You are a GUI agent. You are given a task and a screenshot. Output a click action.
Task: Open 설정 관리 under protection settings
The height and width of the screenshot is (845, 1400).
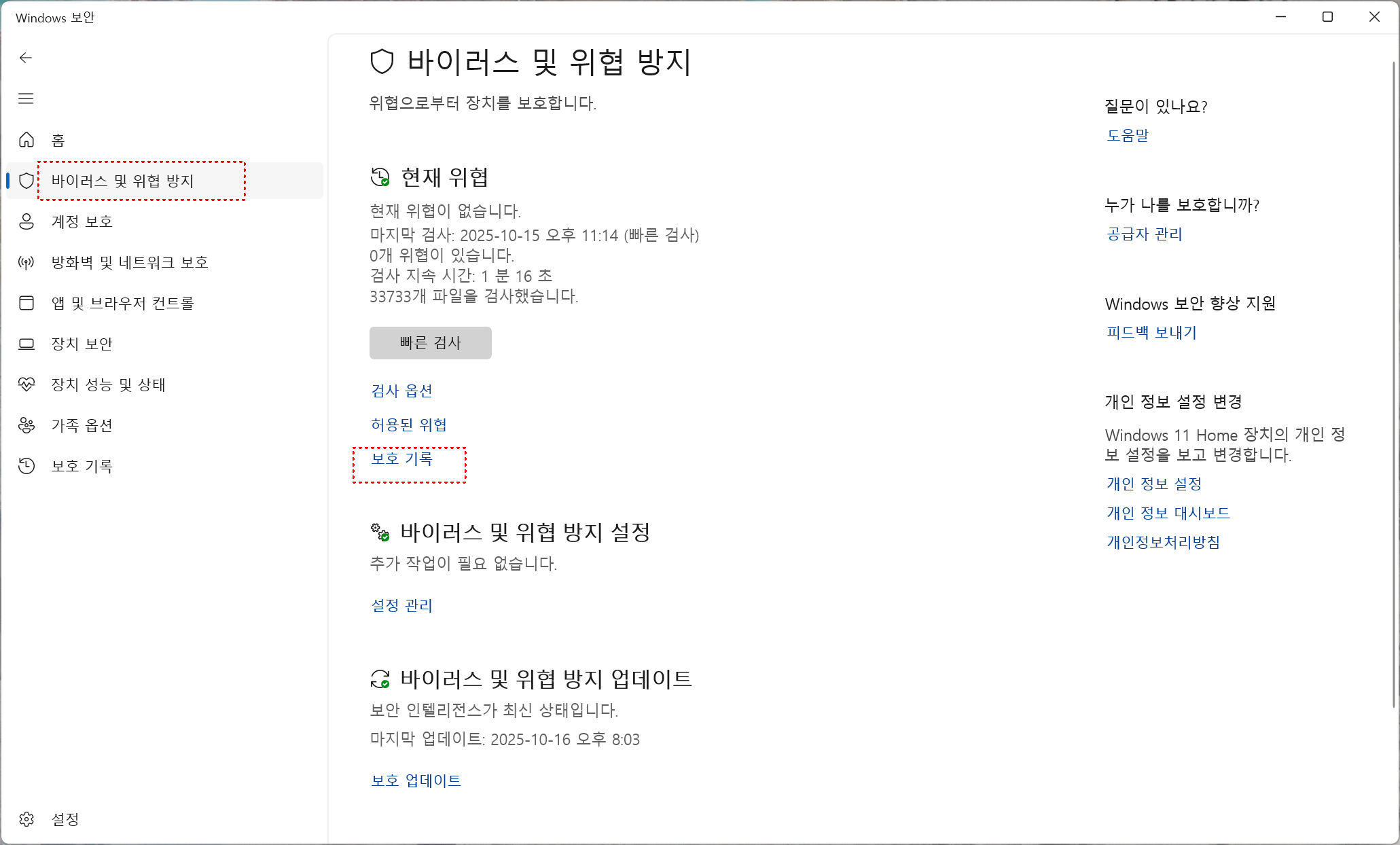(x=401, y=605)
